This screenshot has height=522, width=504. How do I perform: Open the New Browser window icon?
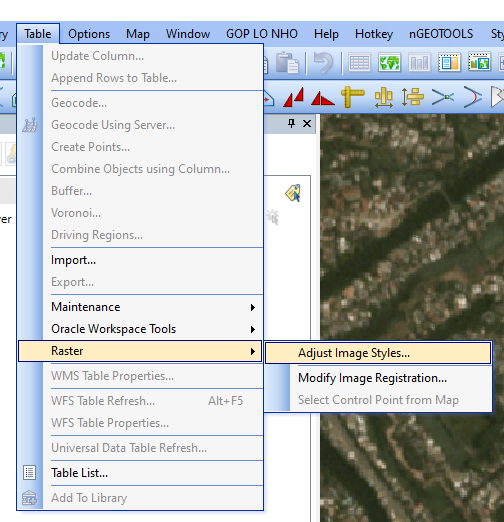(359, 62)
